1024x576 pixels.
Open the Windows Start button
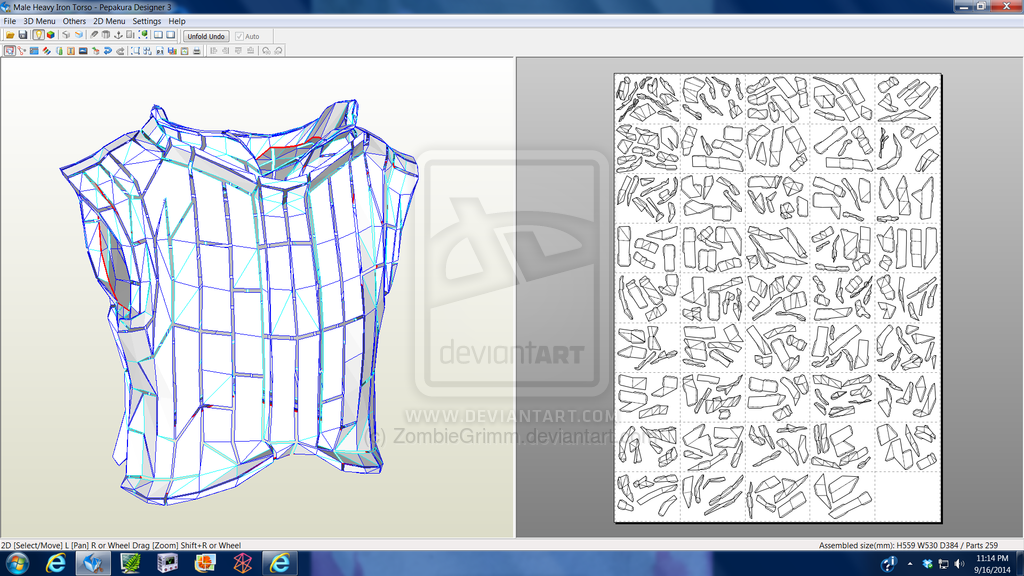(x=16, y=563)
